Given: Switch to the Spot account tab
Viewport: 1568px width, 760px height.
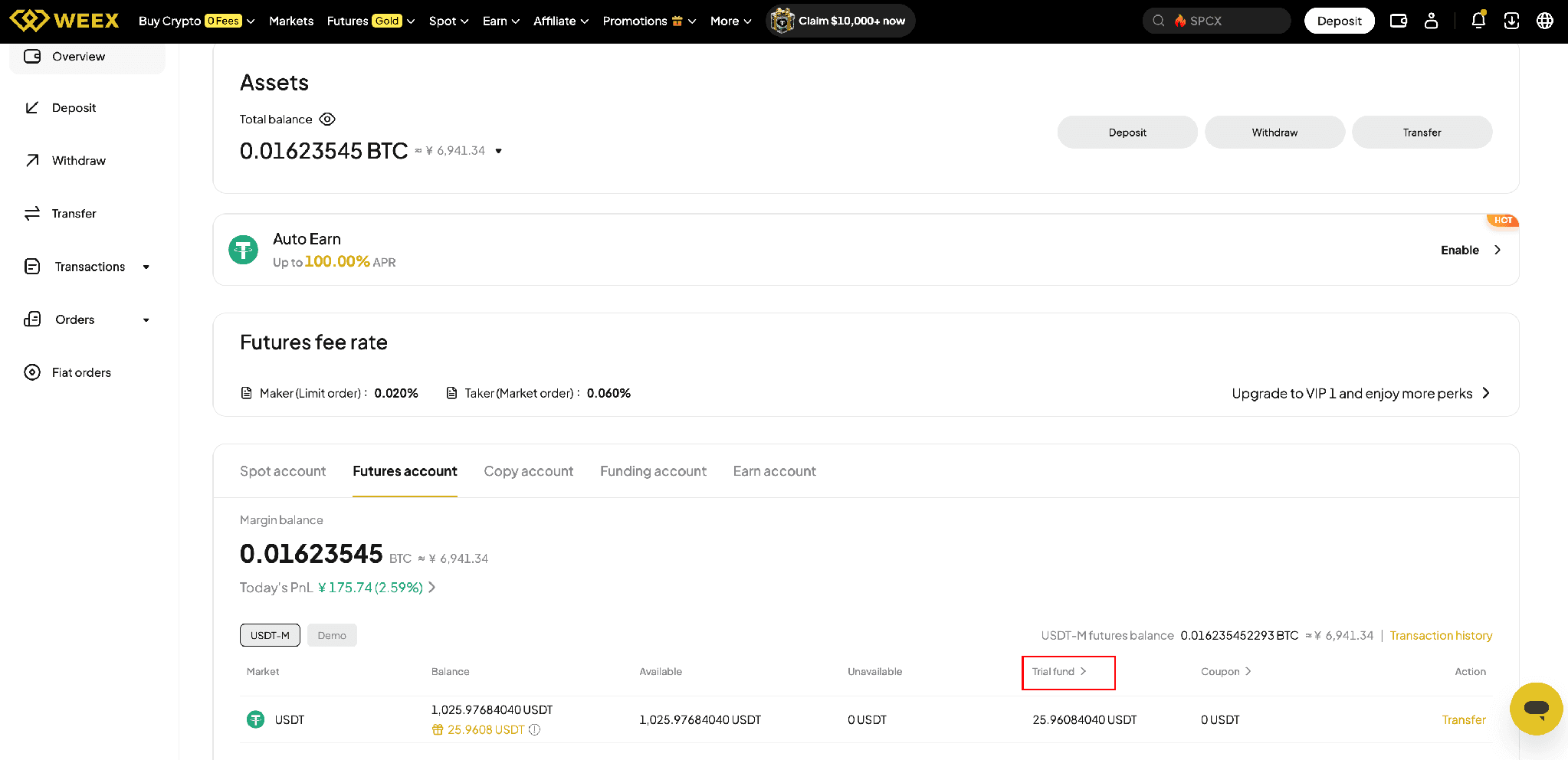Looking at the screenshot, I should [283, 471].
